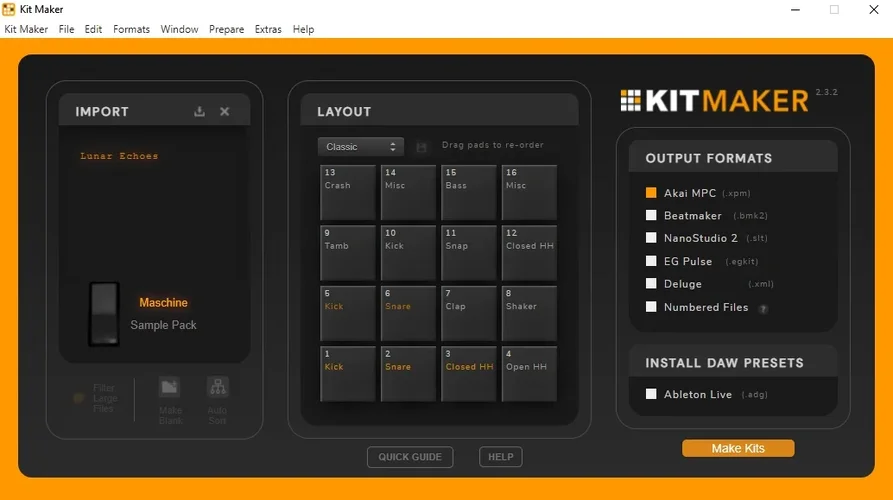Open the Classic layout dropdown
This screenshot has width=893, height=500.
[x=361, y=147]
